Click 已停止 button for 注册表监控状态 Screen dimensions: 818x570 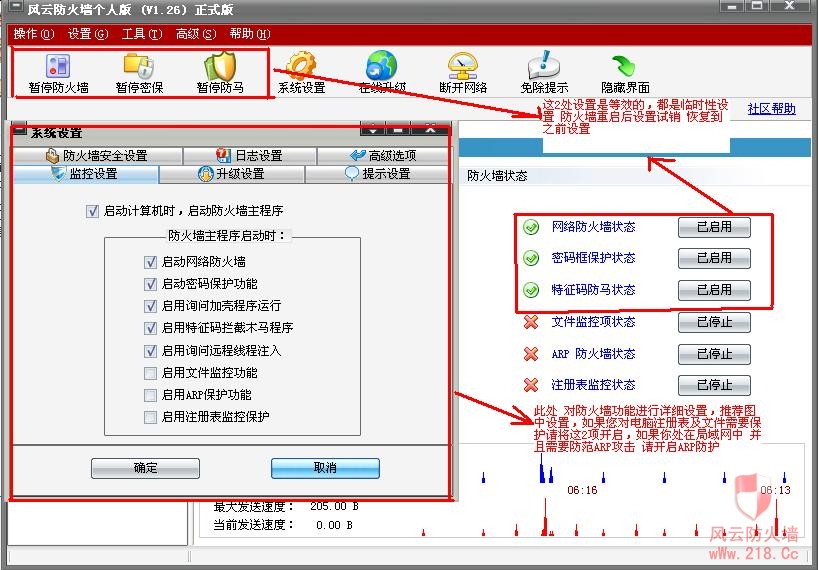(714, 385)
